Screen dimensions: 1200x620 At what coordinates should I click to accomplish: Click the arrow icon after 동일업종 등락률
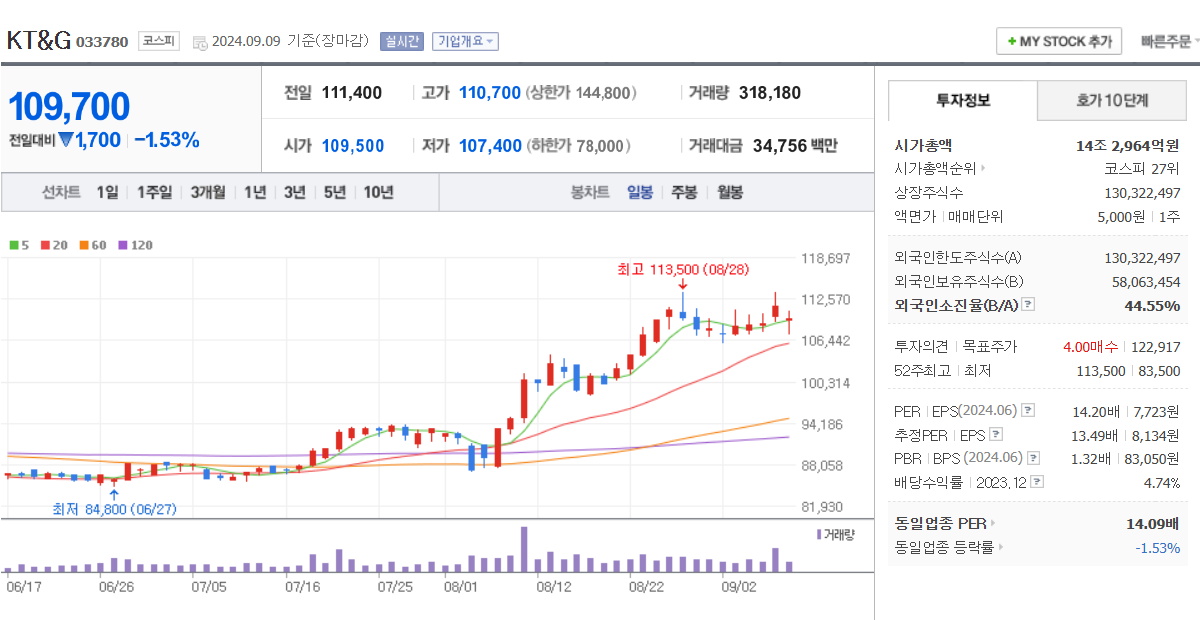tap(1001, 547)
